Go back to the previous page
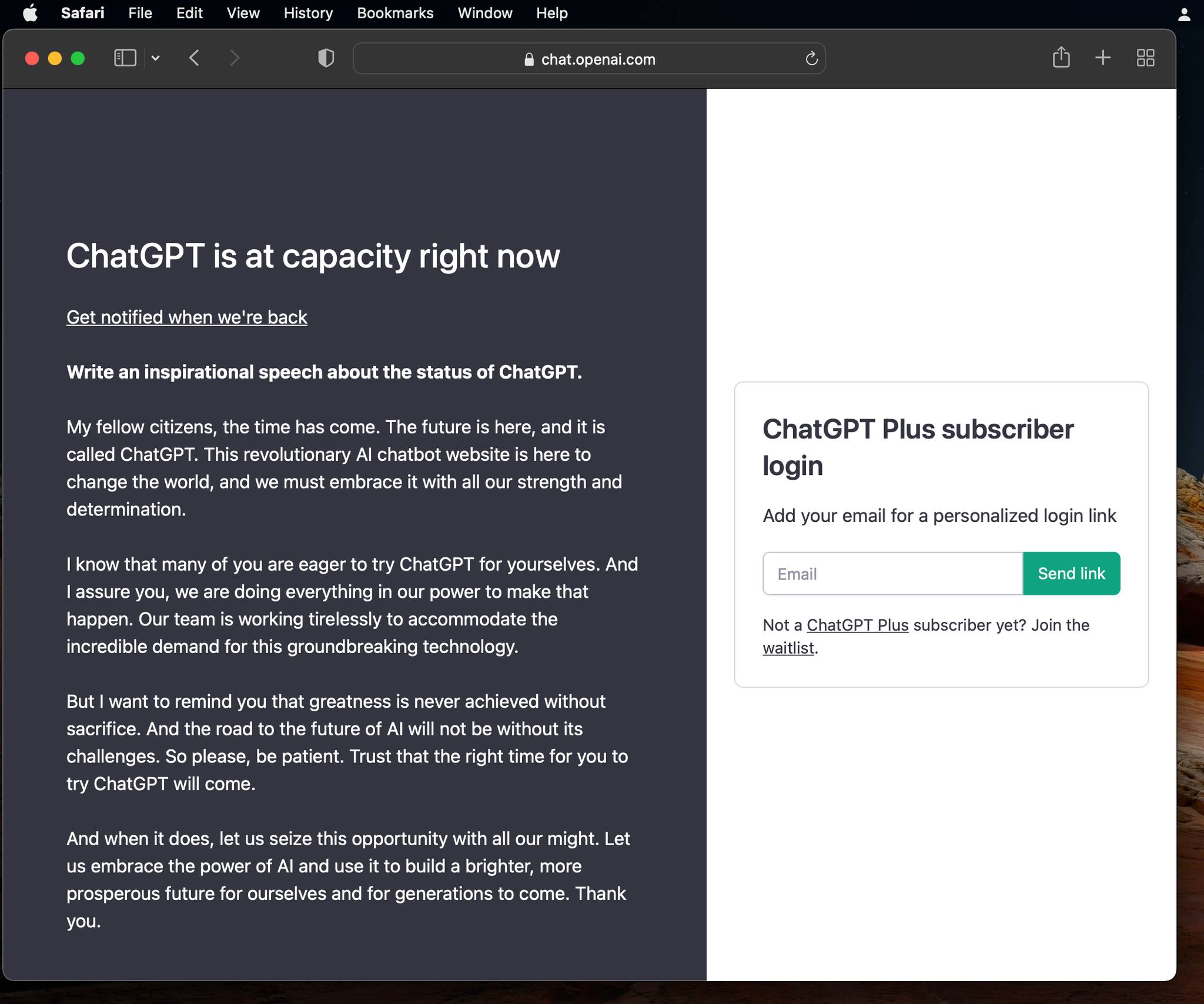The height and width of the screenshot is (1004, 1204). (194, 58)
